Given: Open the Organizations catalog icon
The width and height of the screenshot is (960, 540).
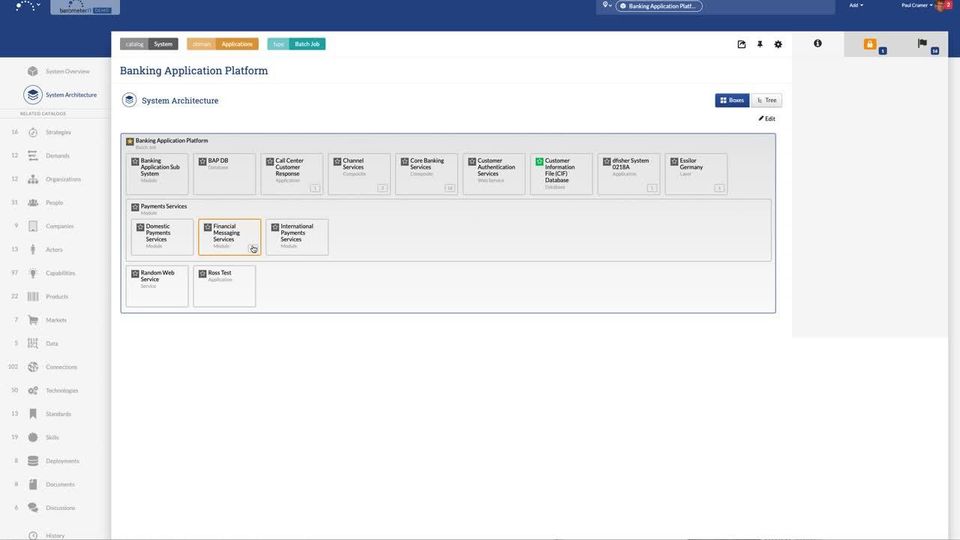Looking at the screenshot, I should tap(33, 179).
